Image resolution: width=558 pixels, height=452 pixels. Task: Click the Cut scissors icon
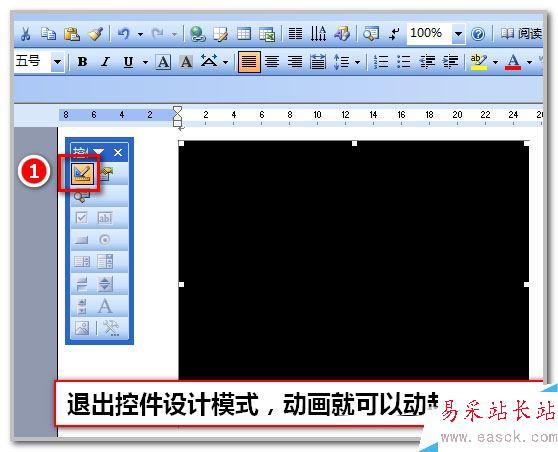(x=25, y=34)
